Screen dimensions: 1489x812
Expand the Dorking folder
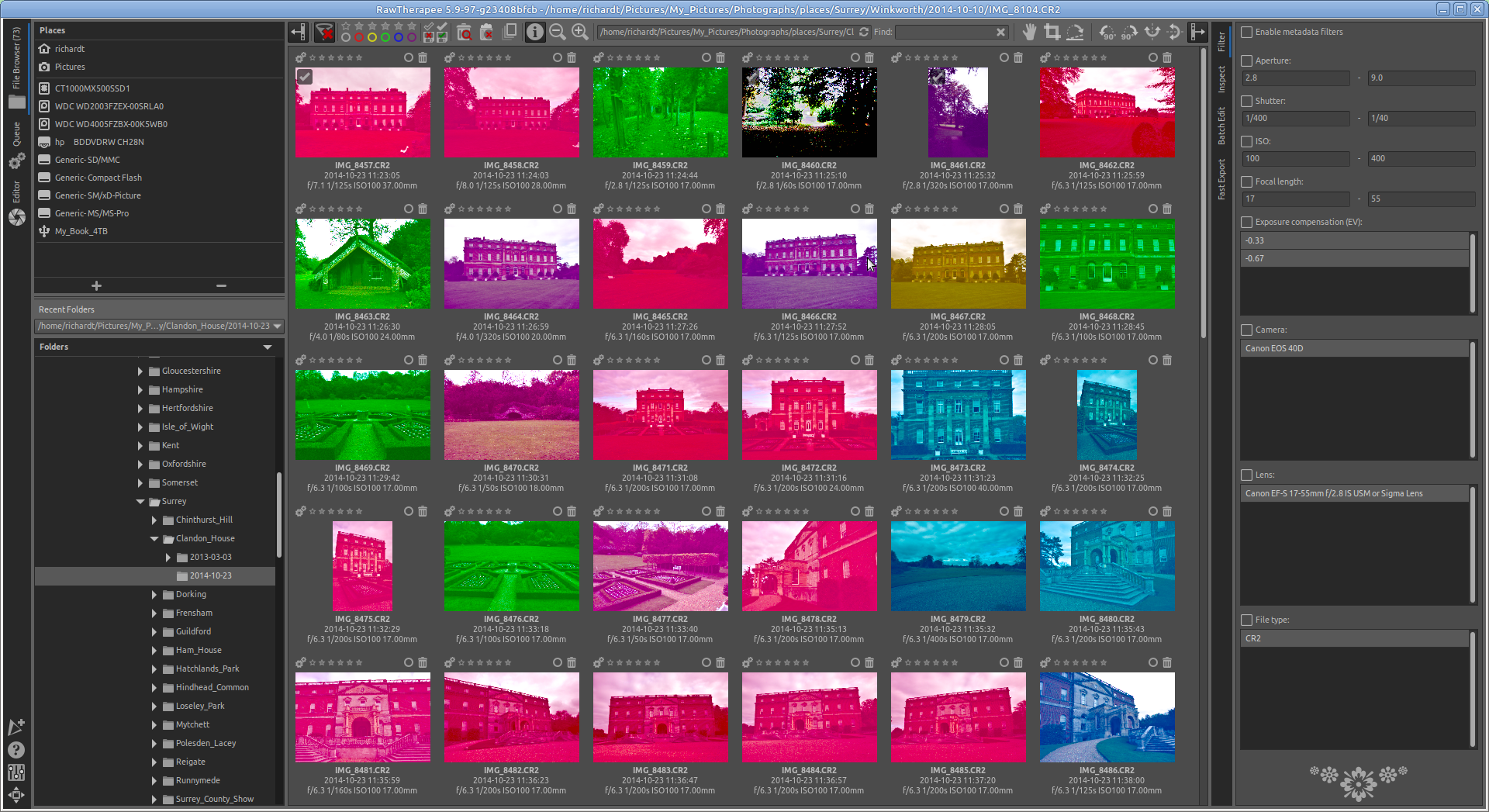coord(154,594)
